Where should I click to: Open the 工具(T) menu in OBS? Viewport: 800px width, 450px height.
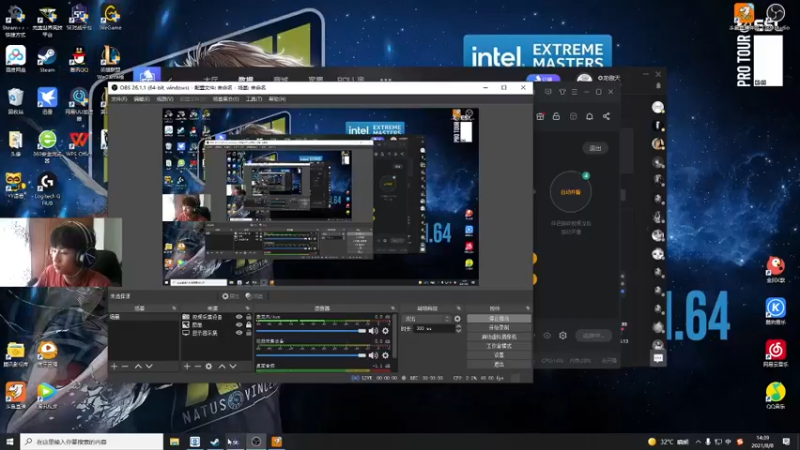pyautogui.click(x=254, y=99)
